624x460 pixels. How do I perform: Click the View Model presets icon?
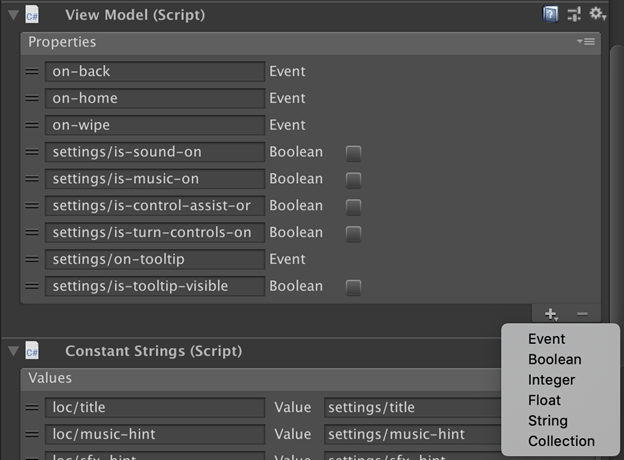pyautogui.click(x=574, y=14)
